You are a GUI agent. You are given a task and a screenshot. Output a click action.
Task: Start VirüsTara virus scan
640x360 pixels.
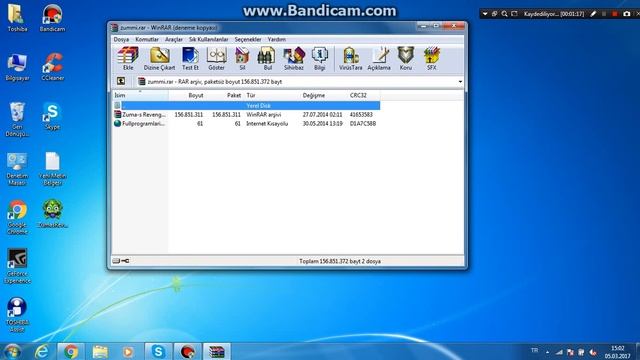[351, 58]
